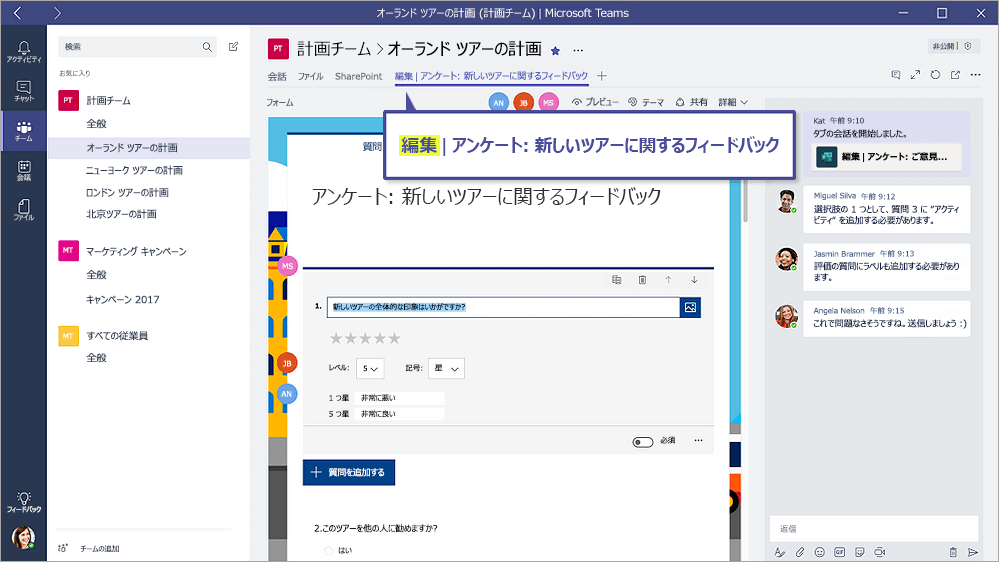The height and width of the screenshot is (562, 999).
Task: Click the search magnifier icon
Action: (x=207, y=47)
